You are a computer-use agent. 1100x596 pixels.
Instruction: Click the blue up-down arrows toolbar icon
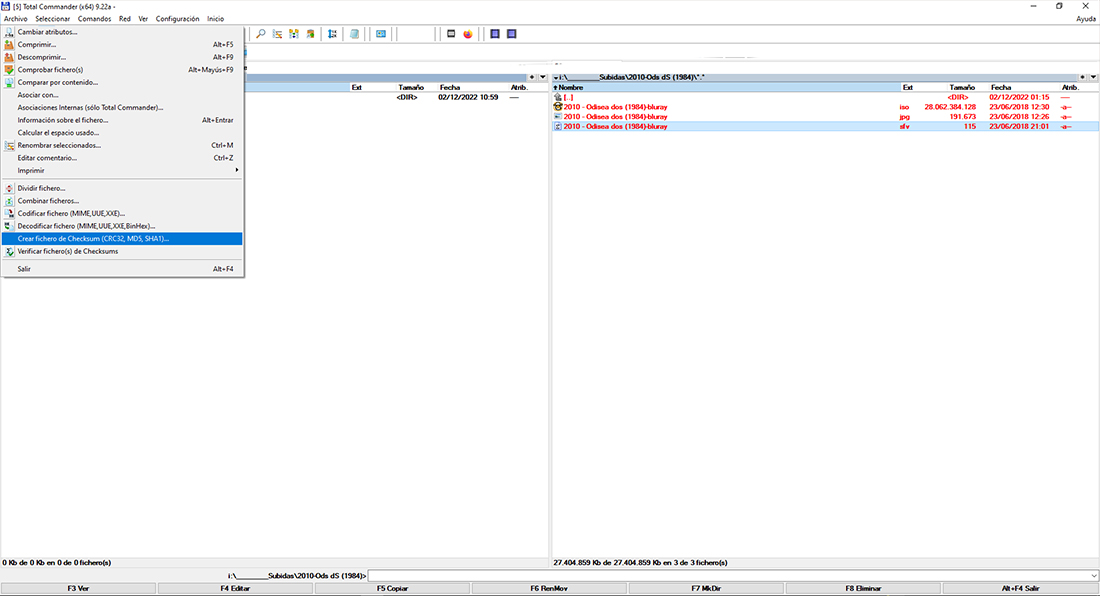click(332, 34)
